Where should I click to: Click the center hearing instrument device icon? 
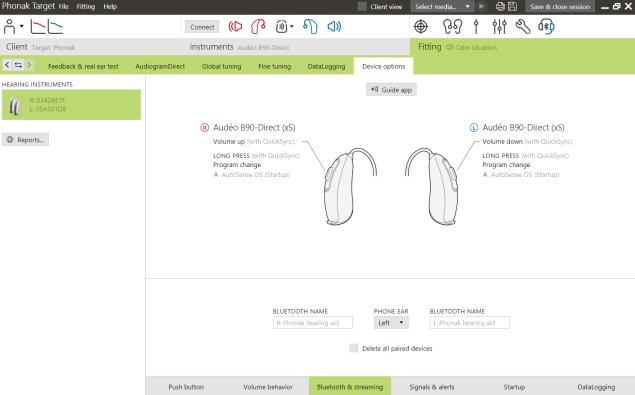coord(281,27)
